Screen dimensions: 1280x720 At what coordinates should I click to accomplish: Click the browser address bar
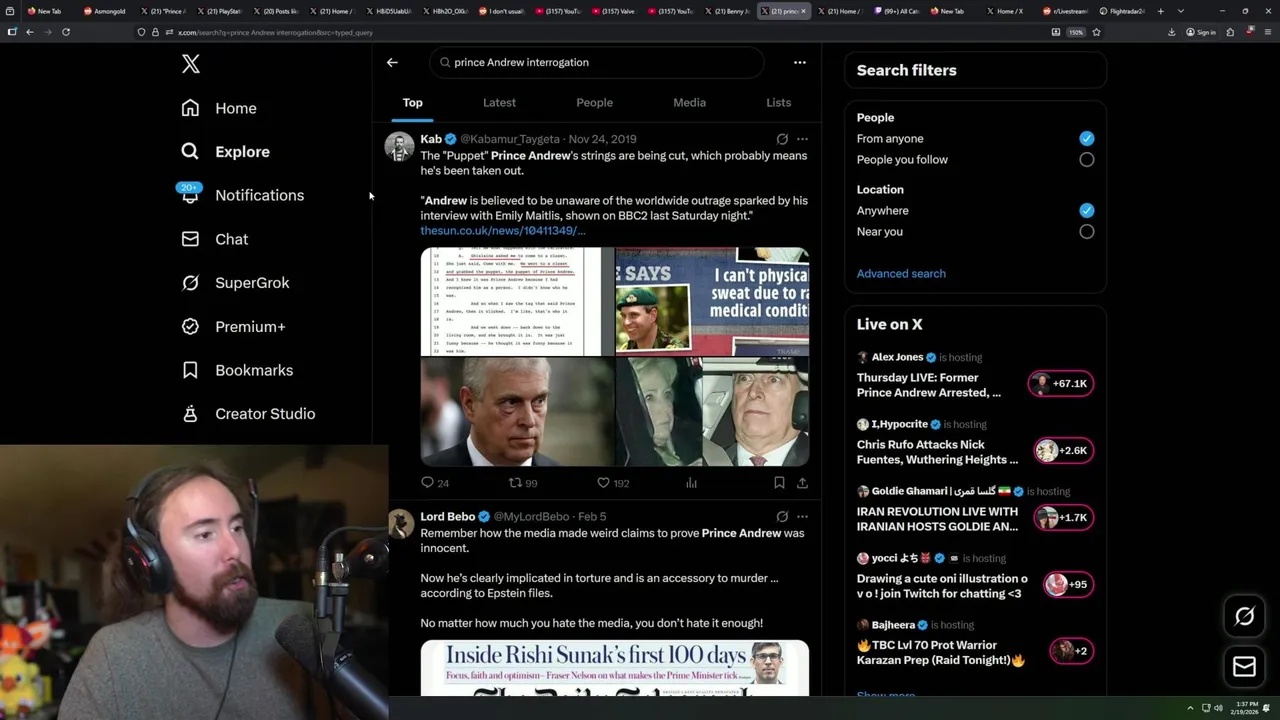click(605, 32)
